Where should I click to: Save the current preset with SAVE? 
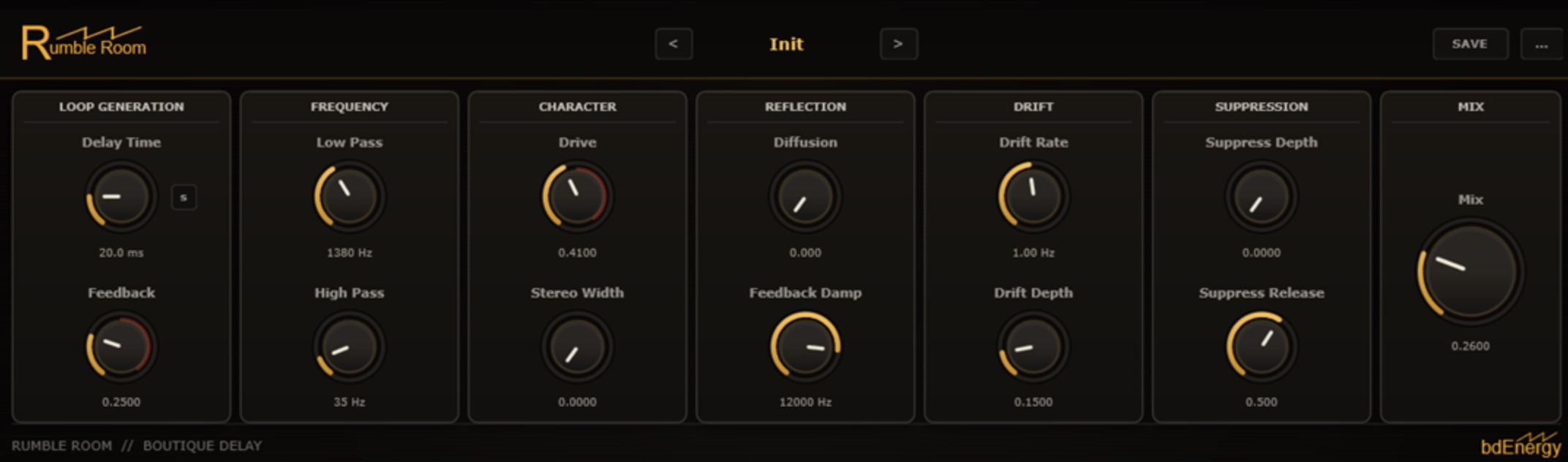coord(1470,44)
